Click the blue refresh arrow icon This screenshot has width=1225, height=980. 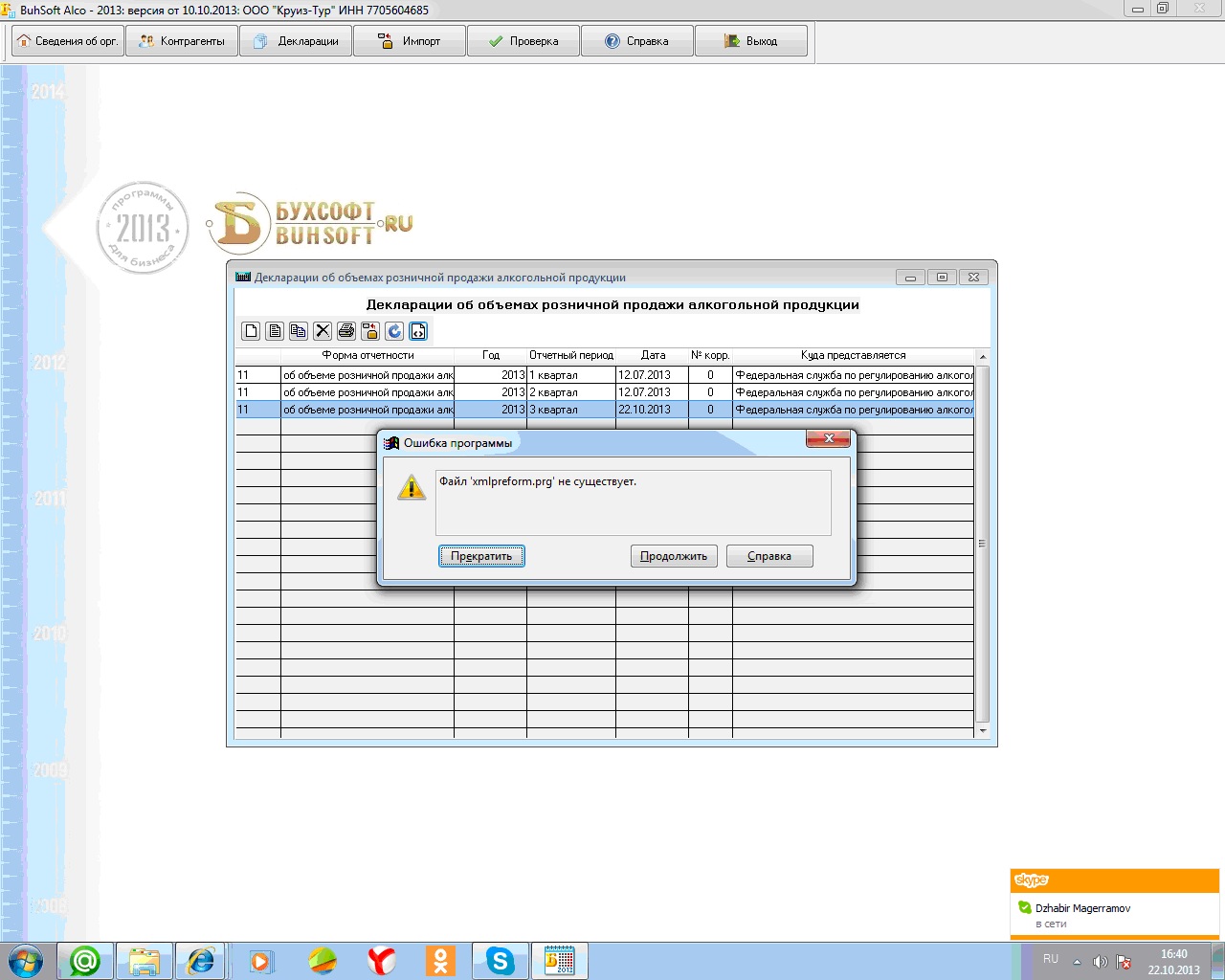394,331
